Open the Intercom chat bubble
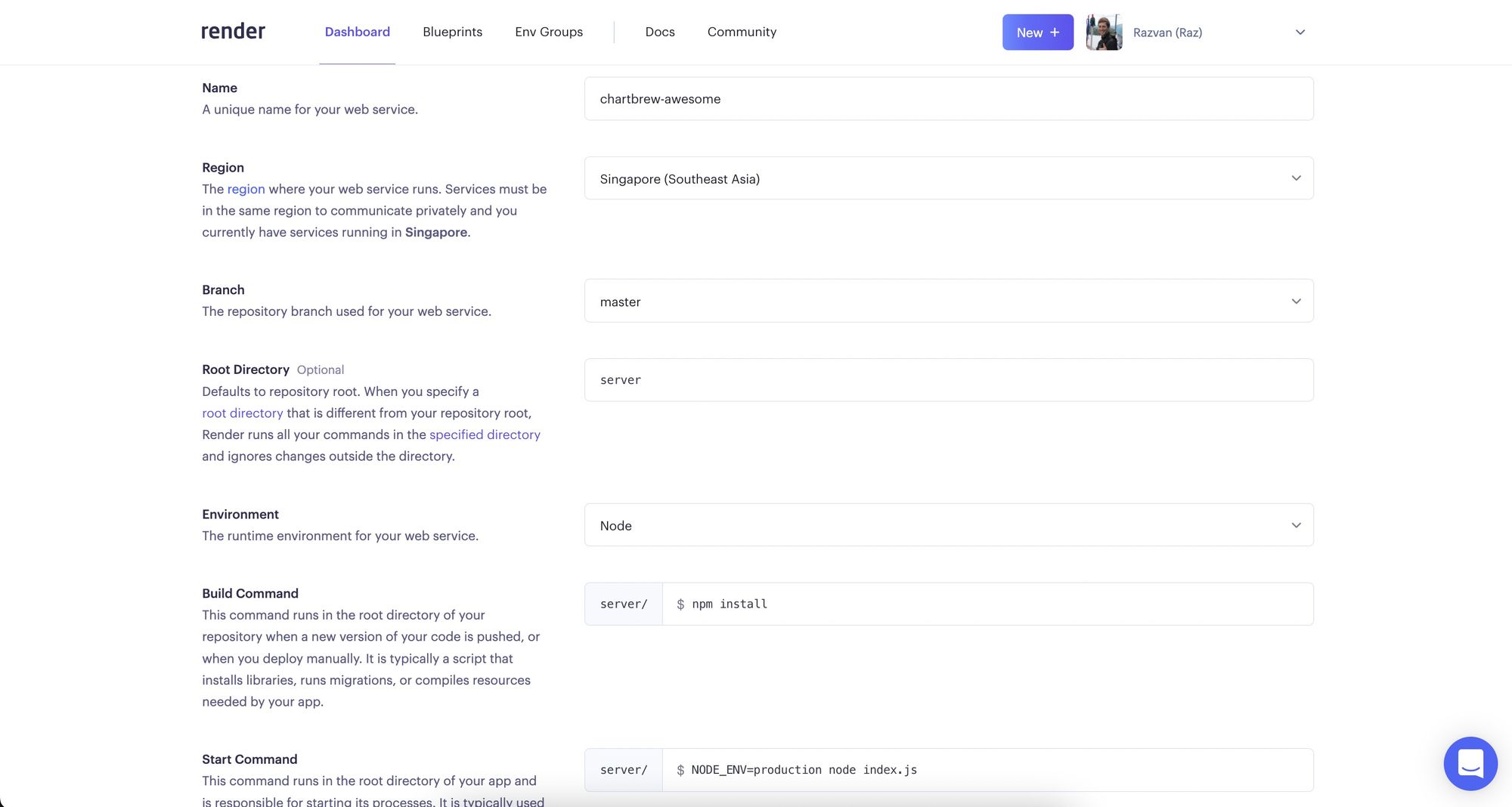 [x=1470, y=763]
